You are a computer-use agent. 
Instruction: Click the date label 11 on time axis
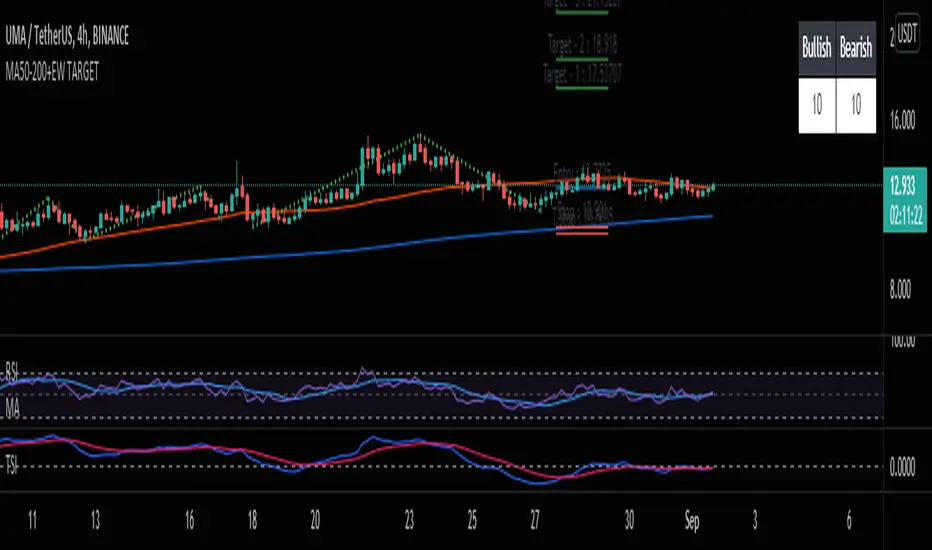(x=33, y=521)
